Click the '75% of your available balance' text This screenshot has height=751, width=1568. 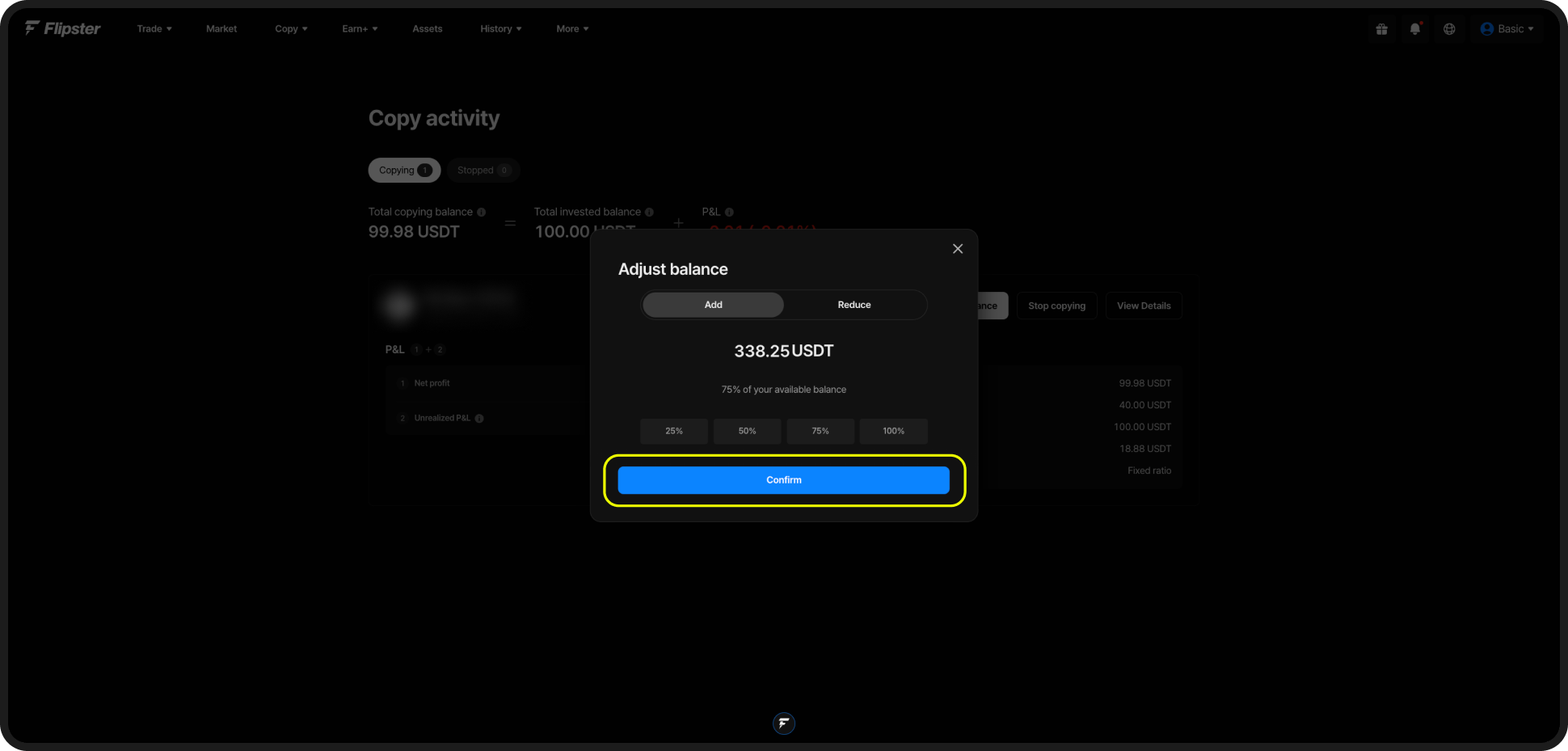784,390
